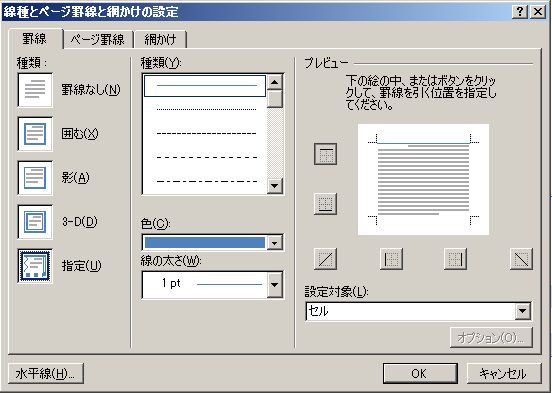Screen dimensions: 552x393
Task: Click the 1 pt line width box
Action: click(205, 285)
